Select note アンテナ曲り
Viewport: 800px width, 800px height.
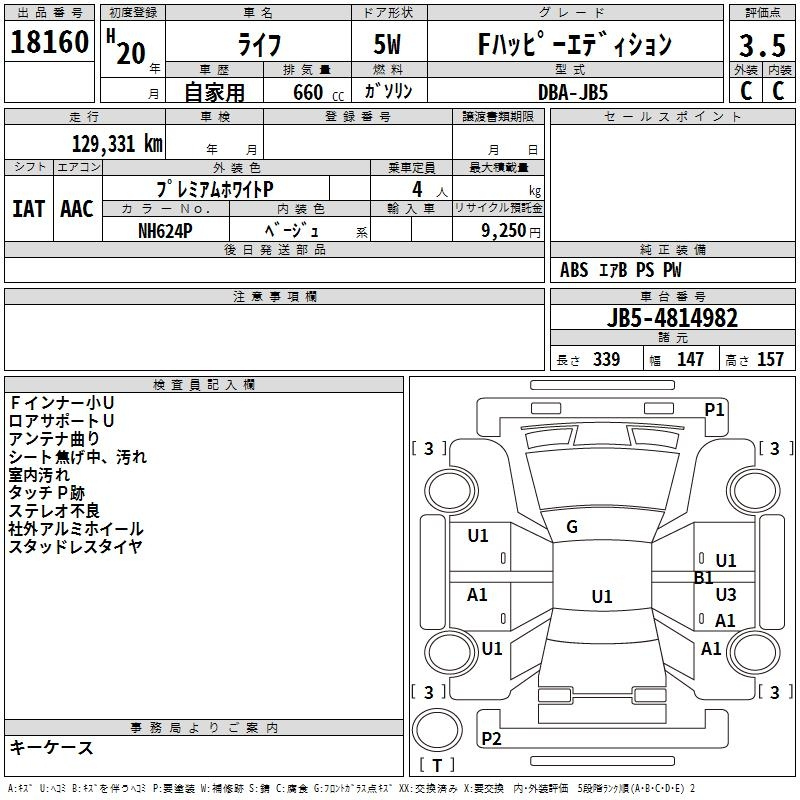pos(54,439)
